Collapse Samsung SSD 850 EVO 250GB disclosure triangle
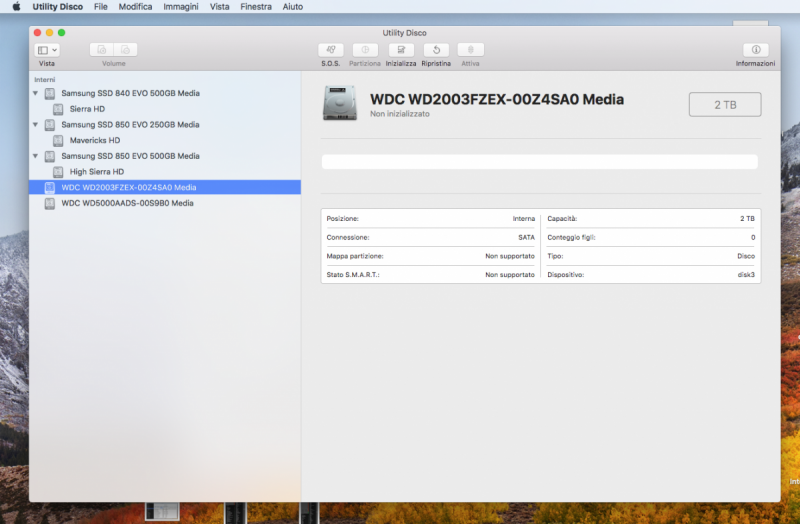800x524 pixels. coord(35,124)
